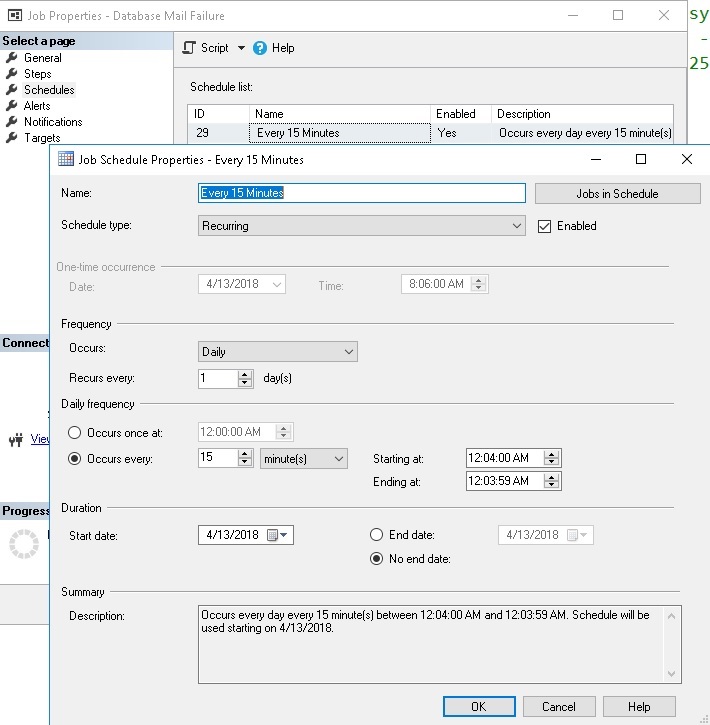Toggle the Enabled checkbox
The width and height of the screenshot is (710, 725).
point(545,227)
